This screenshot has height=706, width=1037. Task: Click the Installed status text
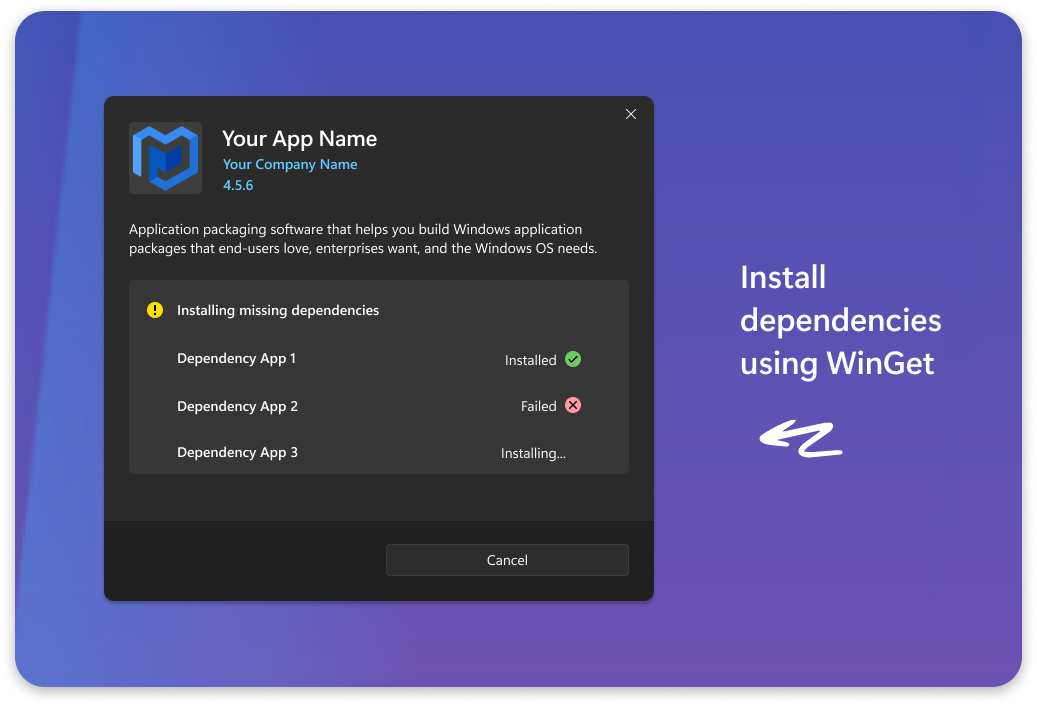click(530, 360)
